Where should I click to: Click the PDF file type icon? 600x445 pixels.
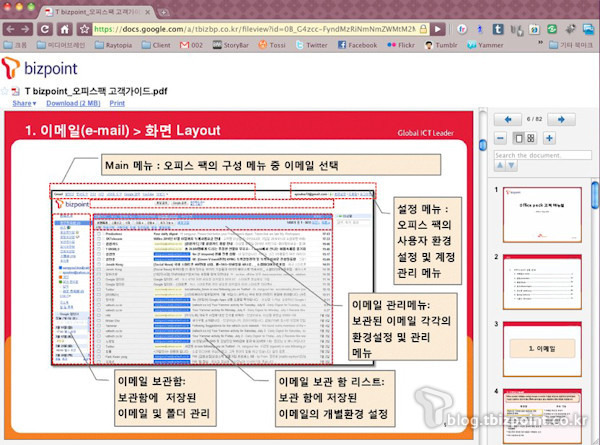(x=16, y=91)
